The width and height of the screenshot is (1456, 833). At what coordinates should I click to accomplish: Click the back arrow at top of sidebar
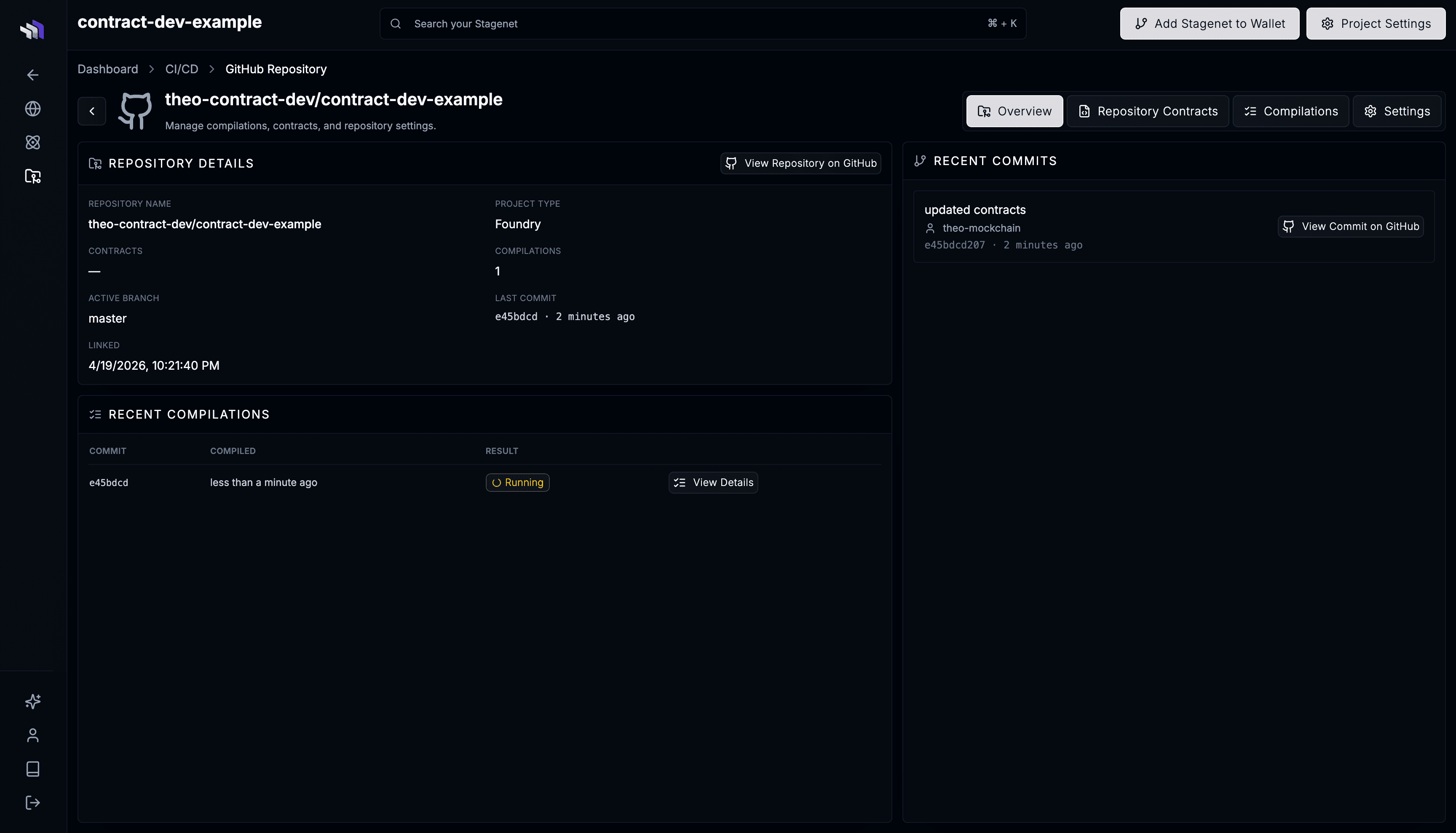(x=32, y=75)
